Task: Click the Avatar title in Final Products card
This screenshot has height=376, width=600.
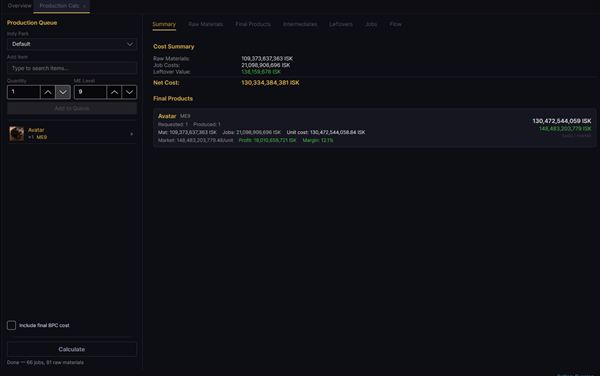Action: tap(167, 116)
